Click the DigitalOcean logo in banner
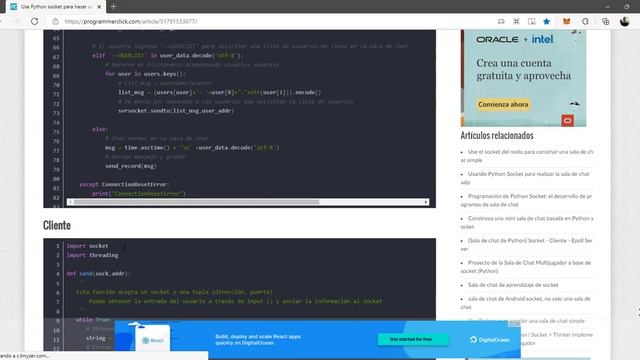The height and width of the screenshot is (360, 640). pyautogui.click(x=490, y=340)
